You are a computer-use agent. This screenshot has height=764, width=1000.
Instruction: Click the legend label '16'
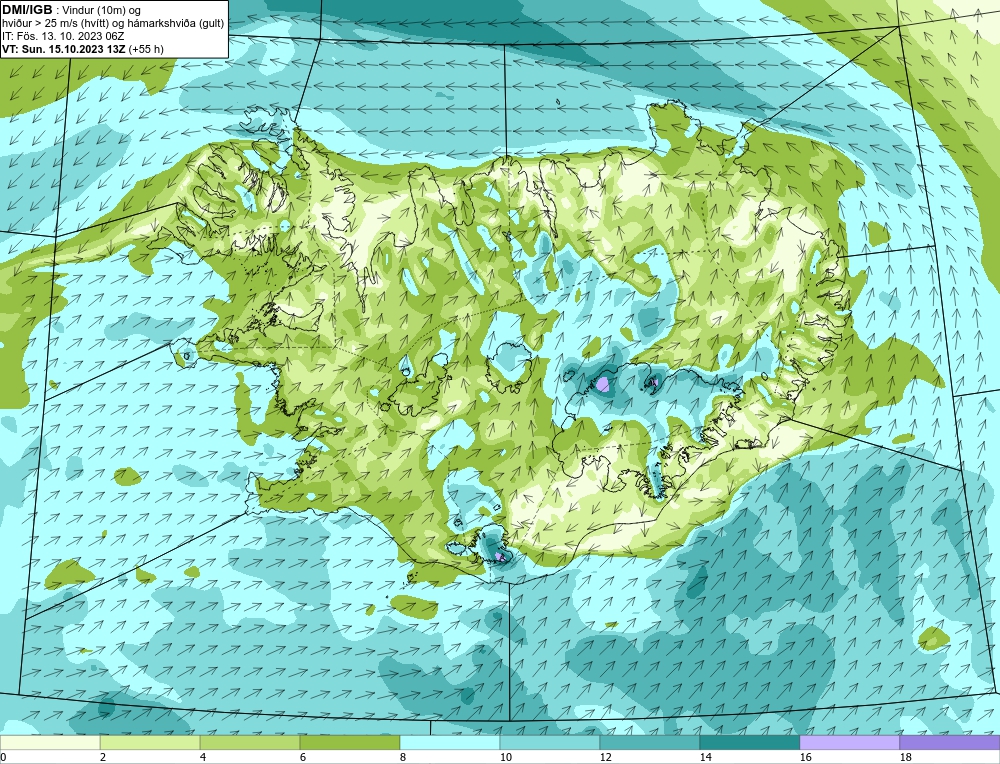pyautogui.click(x=805, y=757)
